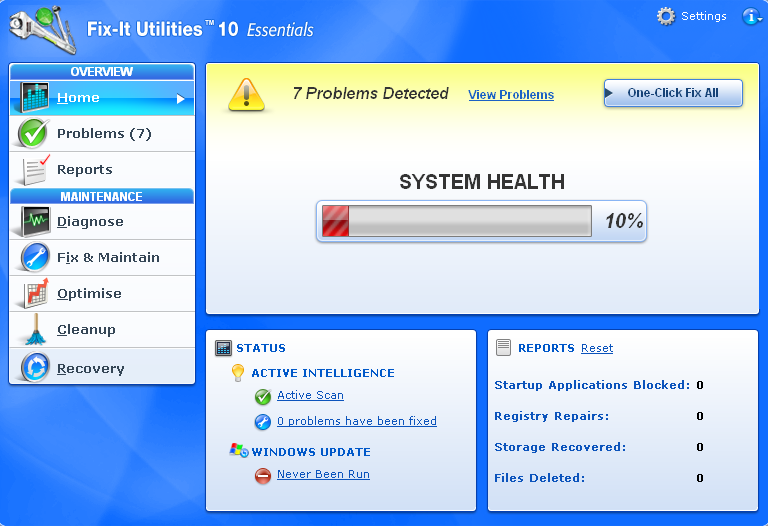Click the Optimise chart icon
The image size is (768, 526).
point(36,293)
